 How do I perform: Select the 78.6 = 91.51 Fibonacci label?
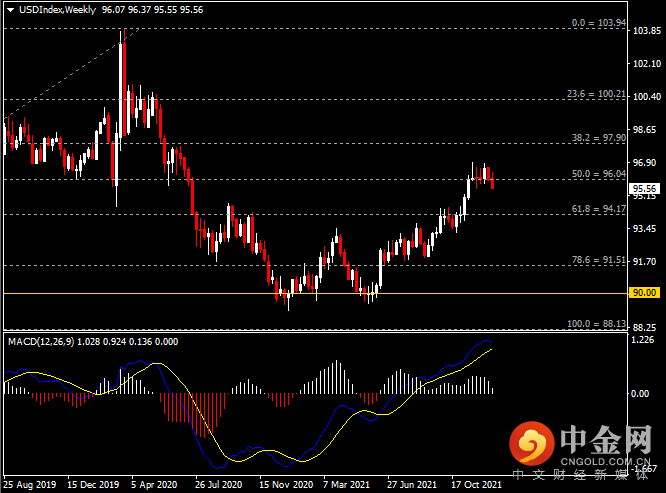click(598, 260)
